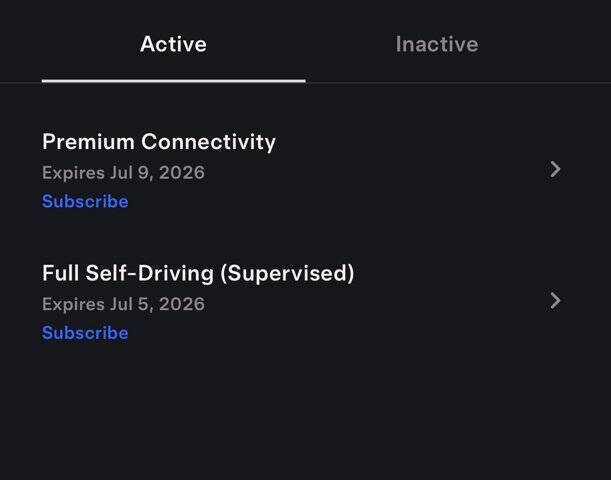Choose the highlighted Active subscriptions label
The image size is (611, 480).
[173, 44]
